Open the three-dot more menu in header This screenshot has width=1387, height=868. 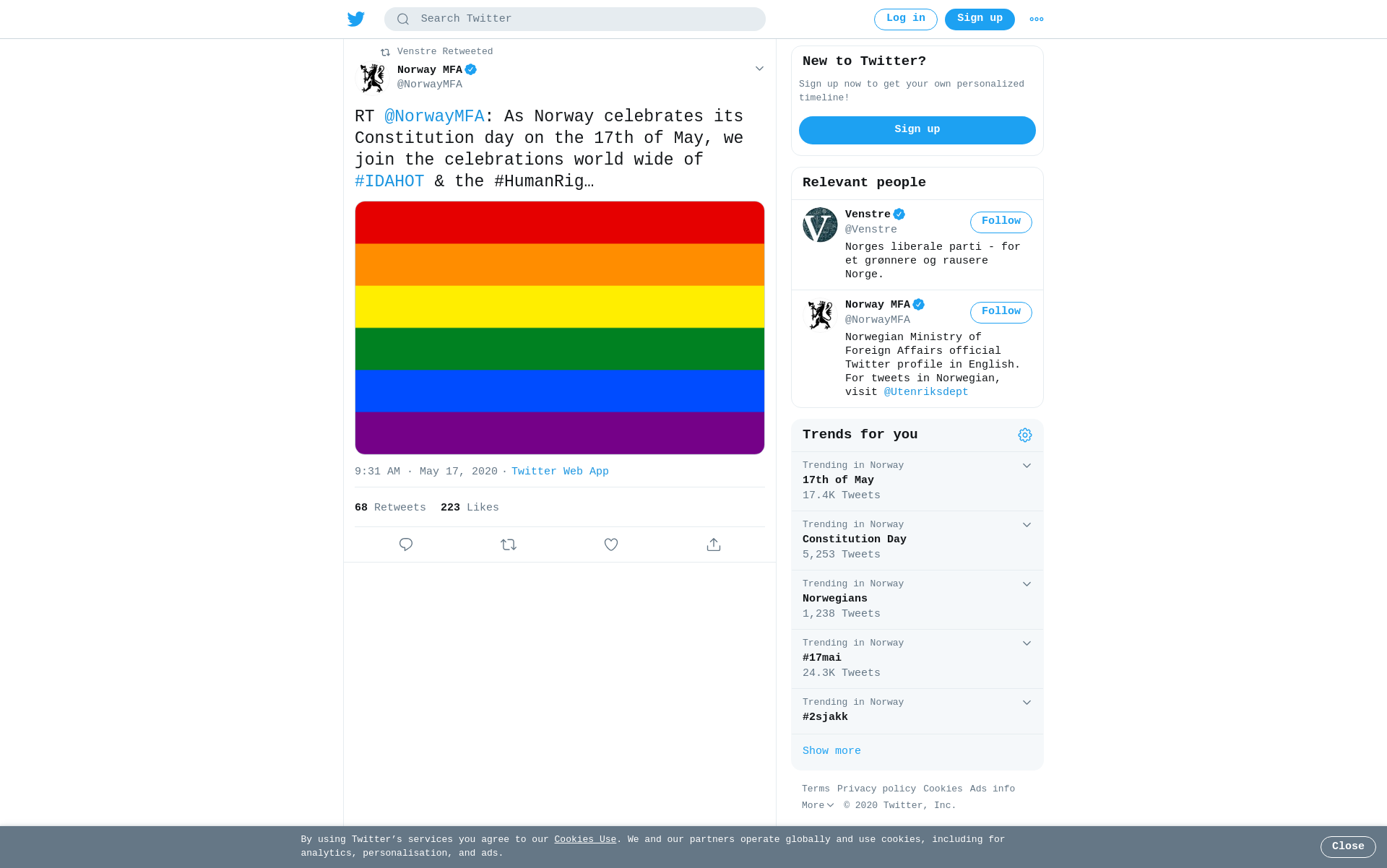point(1037,19)
